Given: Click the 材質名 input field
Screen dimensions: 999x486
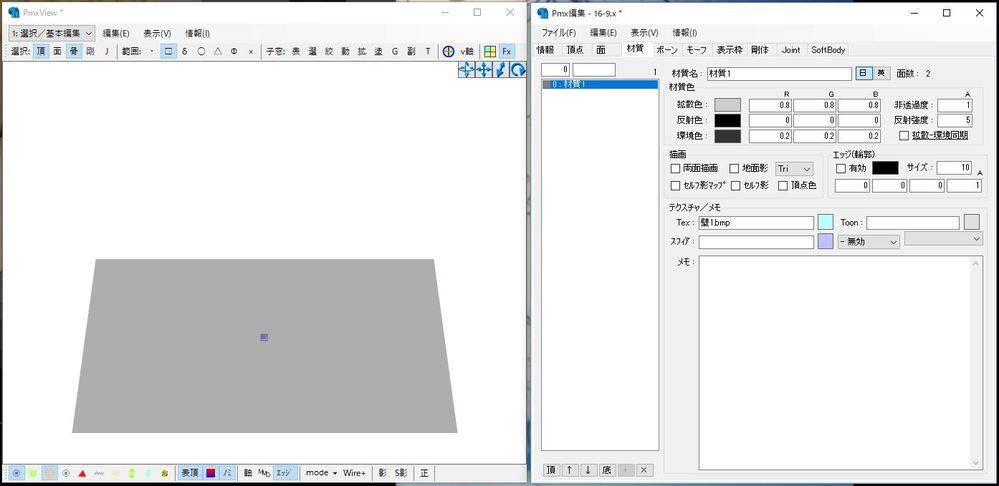Looking at the screenshot, I should (779, 74).
